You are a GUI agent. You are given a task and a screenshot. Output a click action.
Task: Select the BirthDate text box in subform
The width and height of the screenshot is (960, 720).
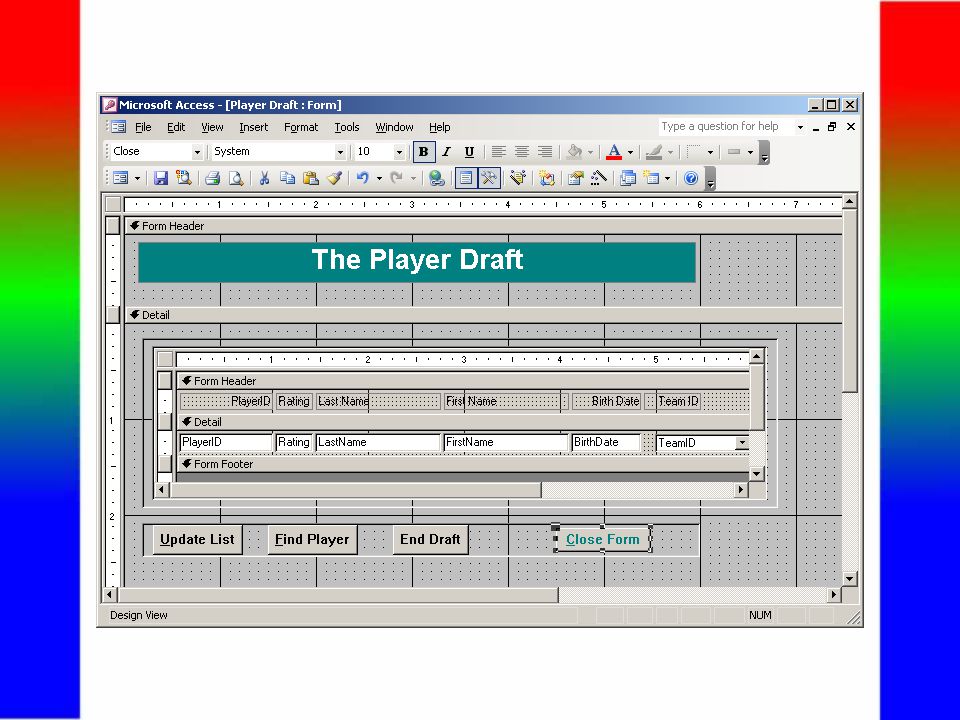[606, 442]
